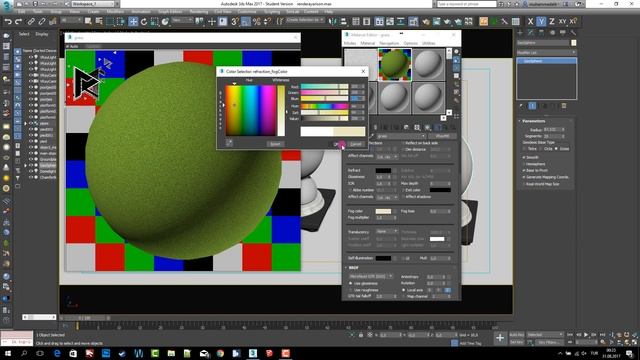Activate the Select and Move tool
The height and width of the screenshot is (360, 640).
tap(133, 22)
